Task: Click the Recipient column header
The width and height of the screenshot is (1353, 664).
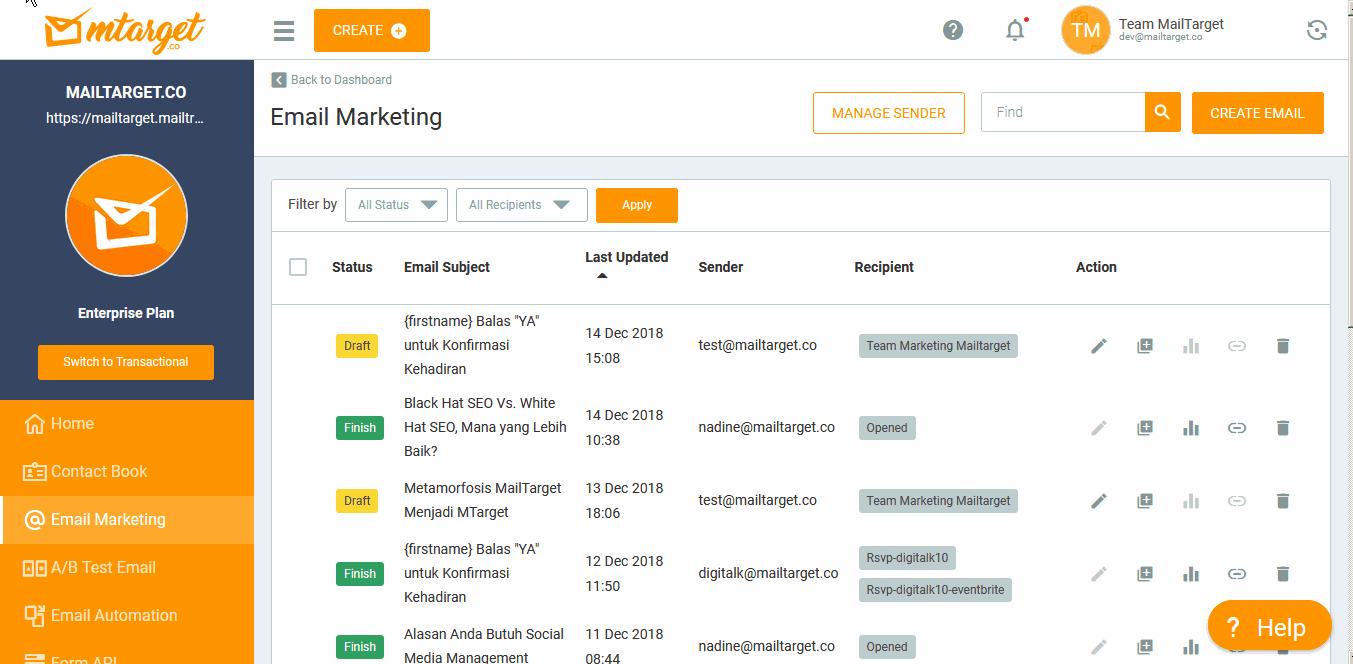Action: (884, 267)
